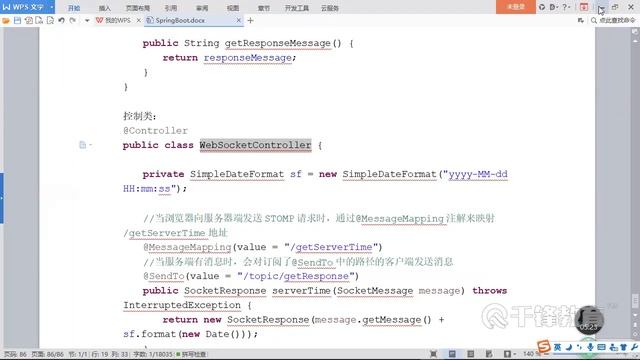Click the orange login button in title bar
640x360 pixels.
(516, 7)
